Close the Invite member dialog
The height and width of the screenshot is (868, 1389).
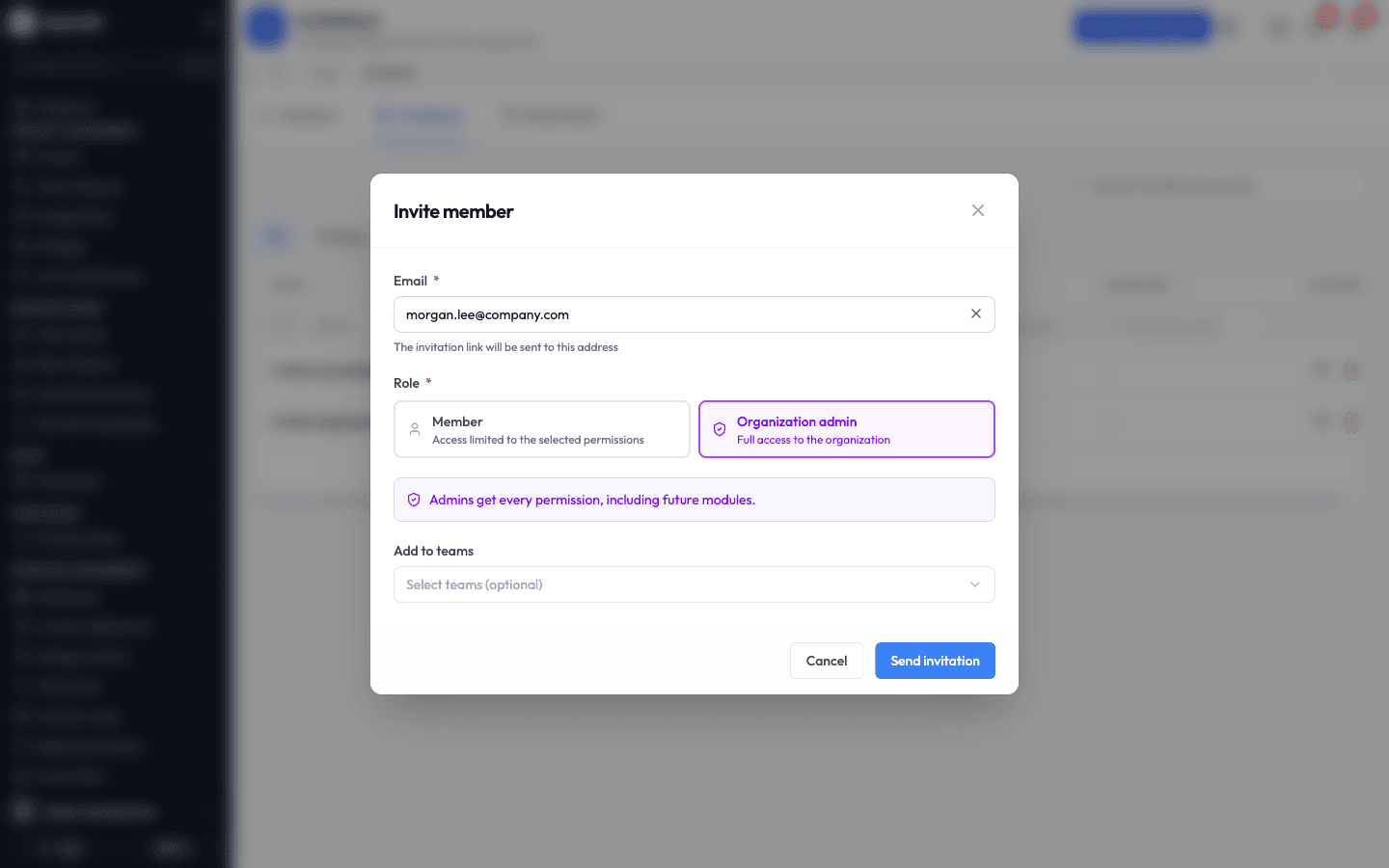[978, 210]
